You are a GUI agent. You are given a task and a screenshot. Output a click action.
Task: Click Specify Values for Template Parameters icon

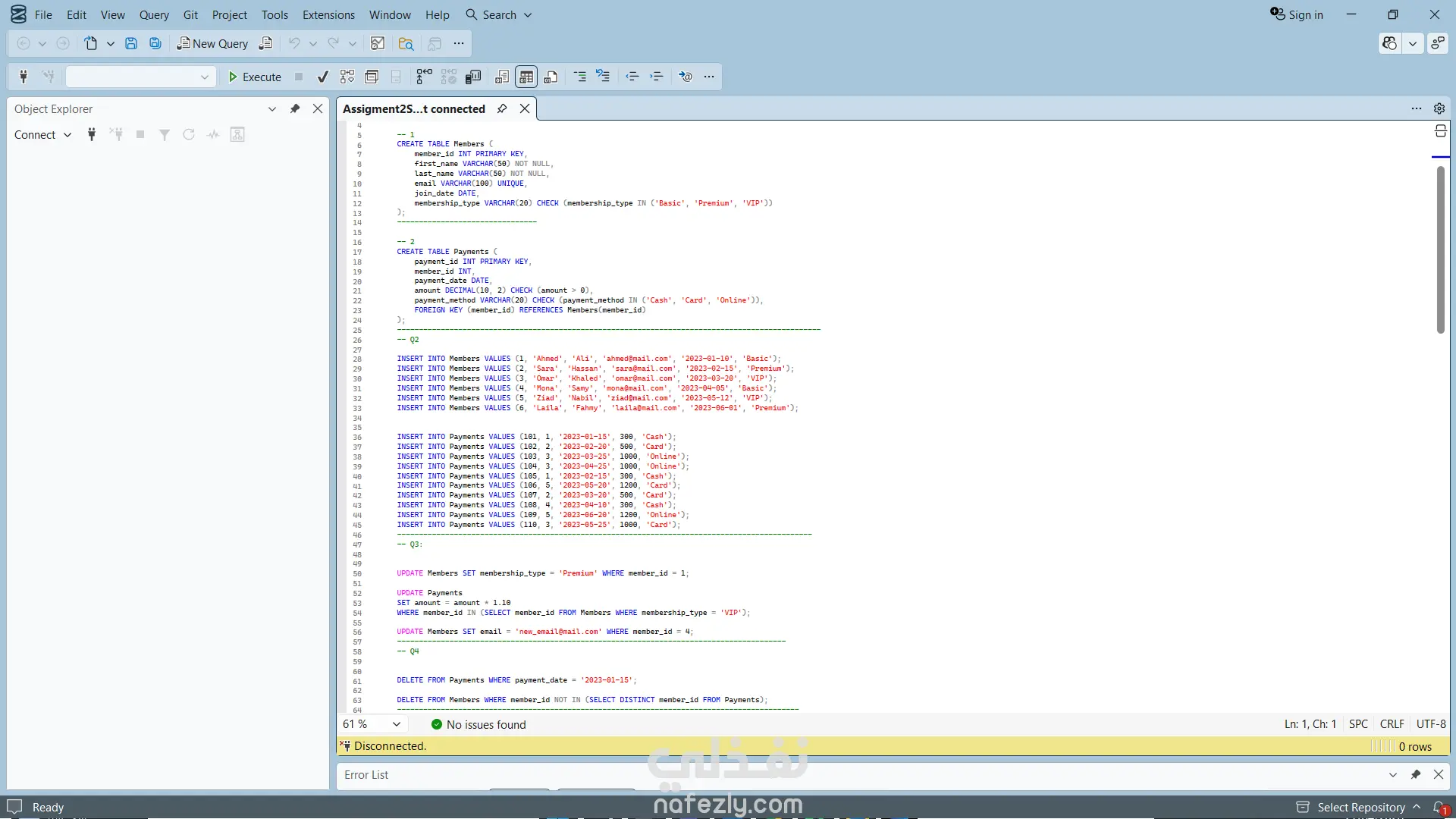[686, 77]
